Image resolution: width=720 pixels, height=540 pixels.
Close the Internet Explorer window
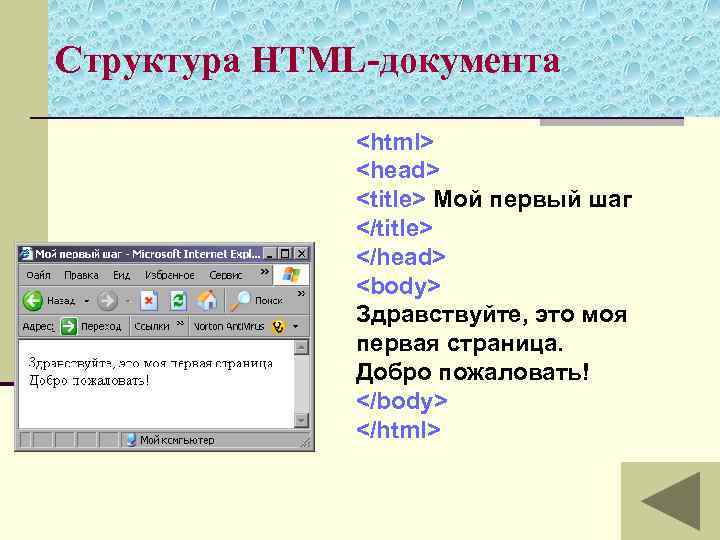point(301,254)
